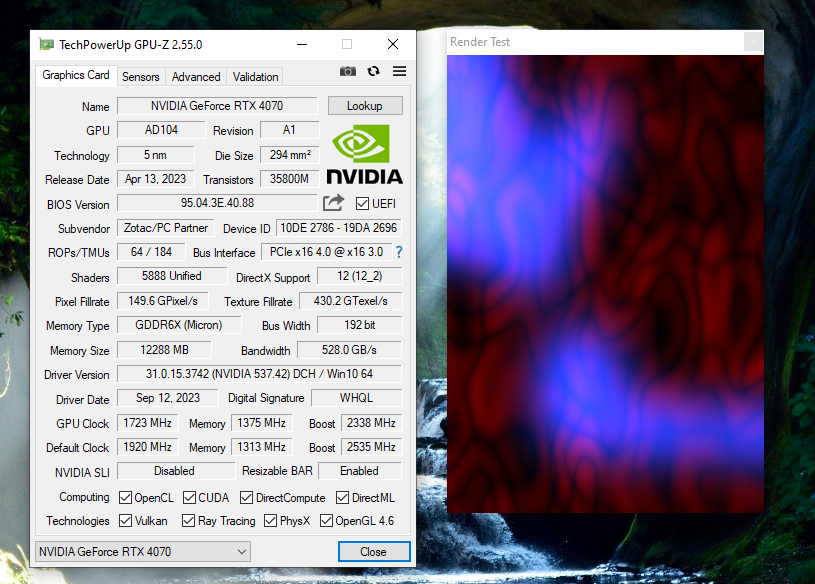
Task: Click the refresh arrows icon
Action: [373, 71]
